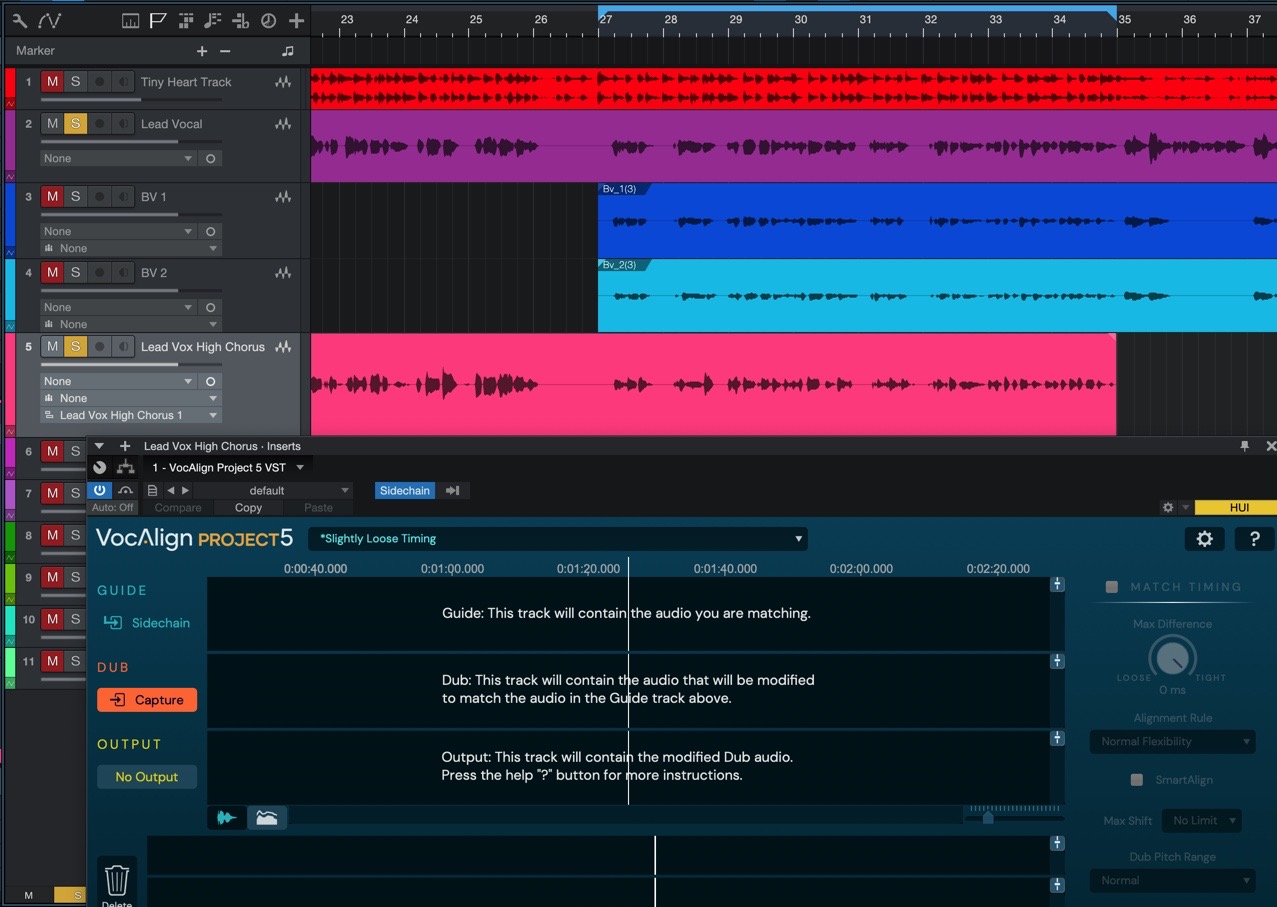Open VocAlign help question mark button
Image resolution: width=1277 pixels, height=907 pixels.
click(1254, 539)
